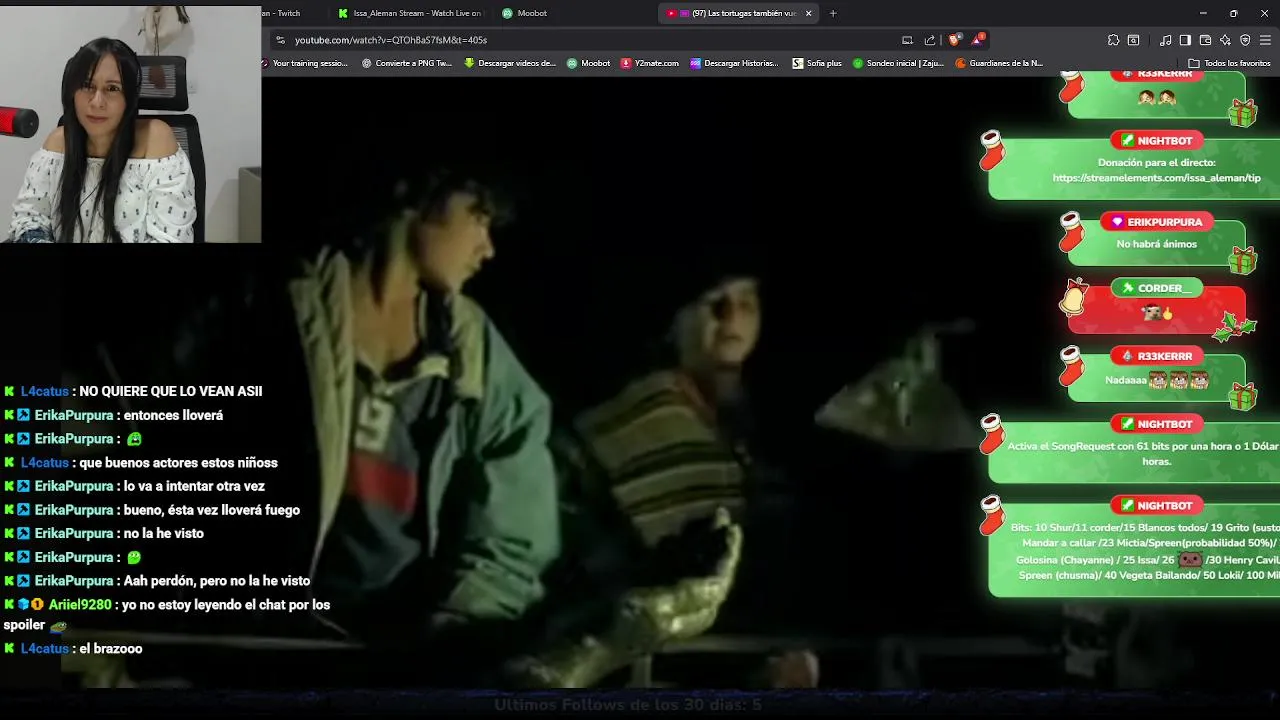
Task: Click the cast/screen icon in address bar
Action: click(x=907, y=40)
